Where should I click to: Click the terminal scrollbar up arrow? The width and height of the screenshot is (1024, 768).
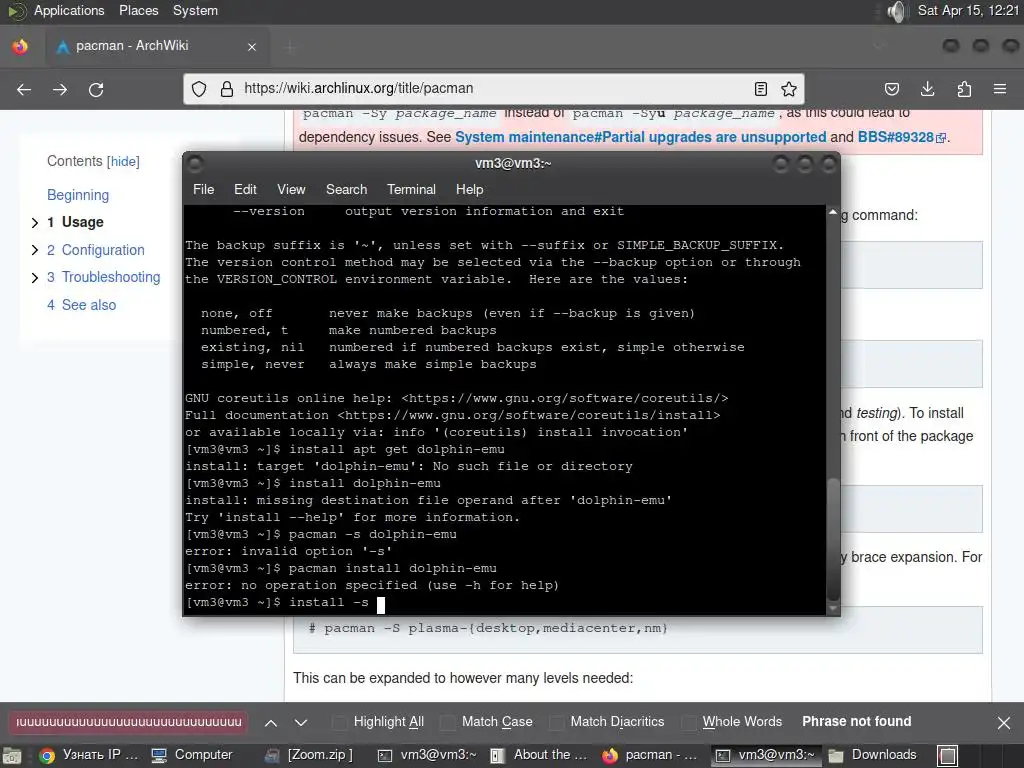tap(833, 212)
